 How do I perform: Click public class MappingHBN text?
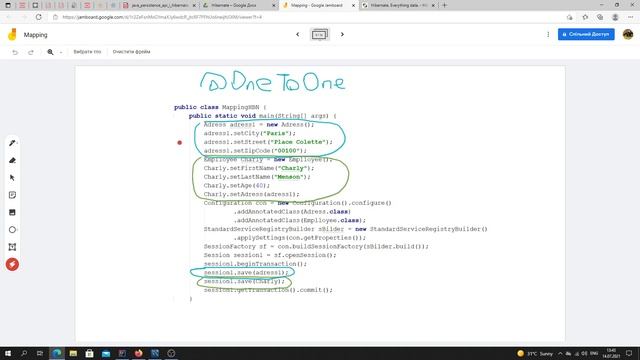coord(220,107)
